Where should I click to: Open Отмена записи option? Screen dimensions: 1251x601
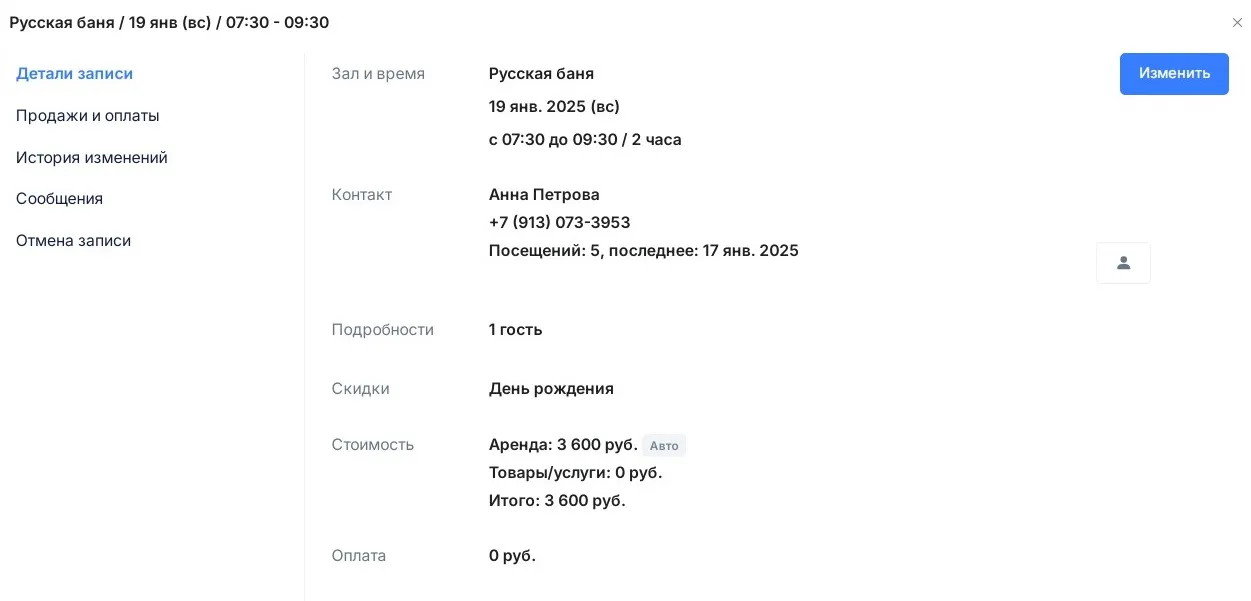(x=73, y=240)
